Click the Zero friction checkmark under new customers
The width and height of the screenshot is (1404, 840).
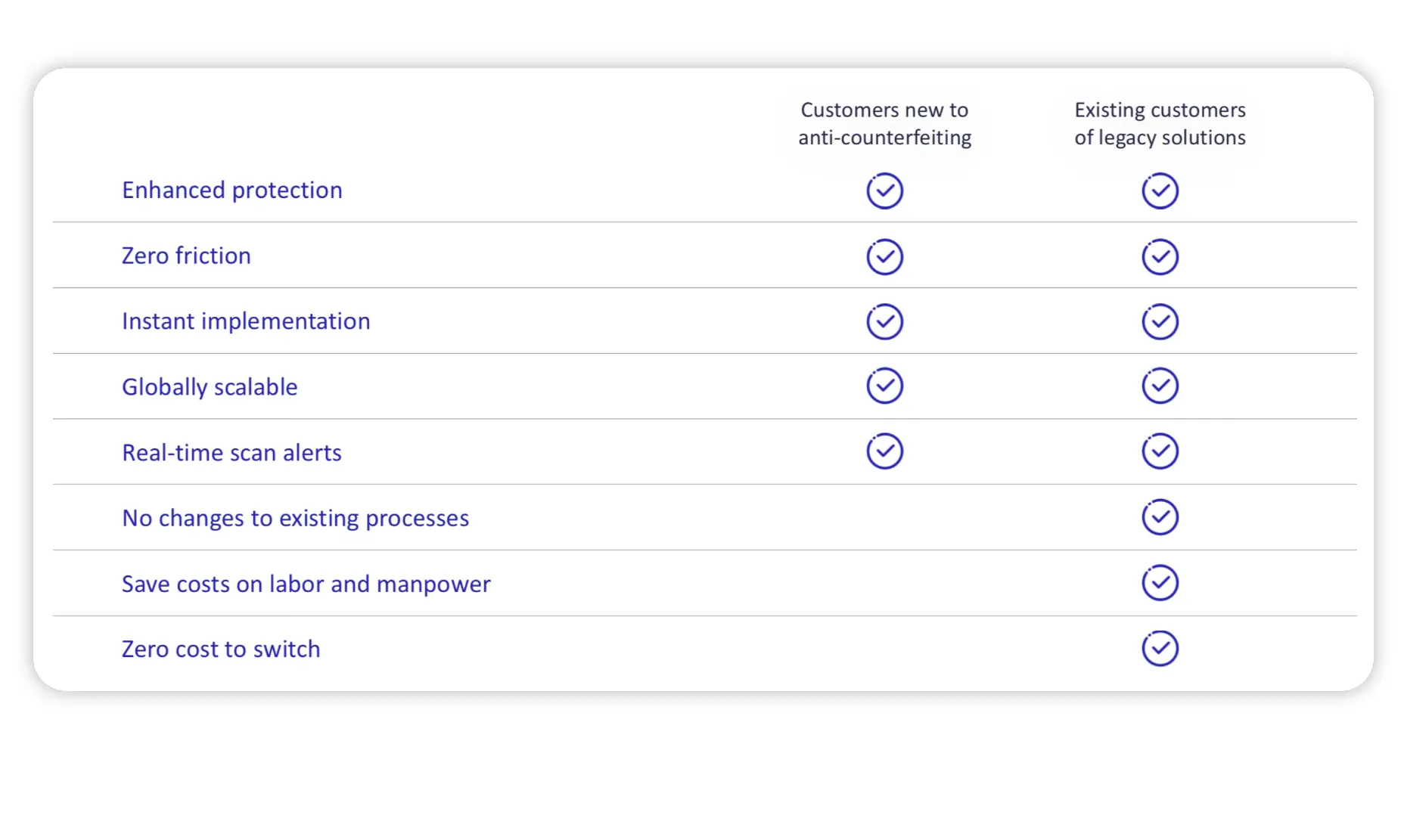(x=884, y=256)
